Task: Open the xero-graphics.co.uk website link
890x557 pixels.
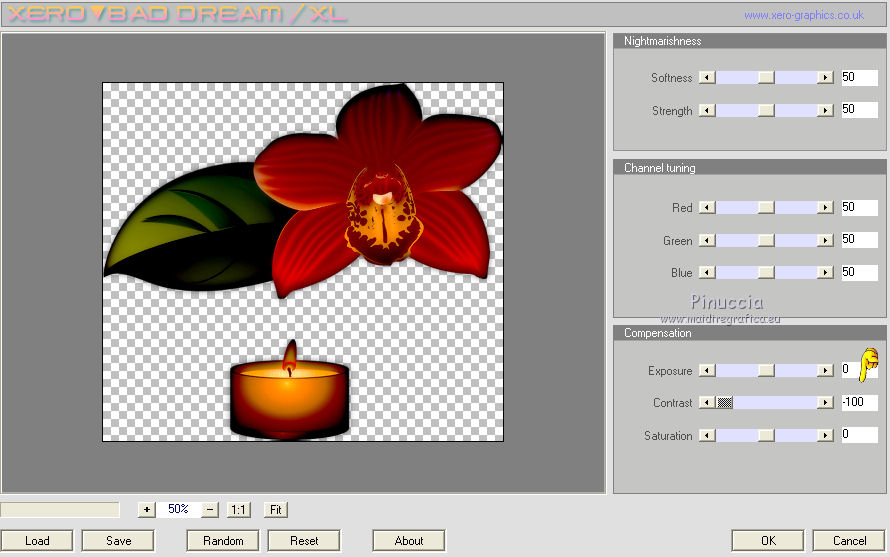Action: (803, 15)
